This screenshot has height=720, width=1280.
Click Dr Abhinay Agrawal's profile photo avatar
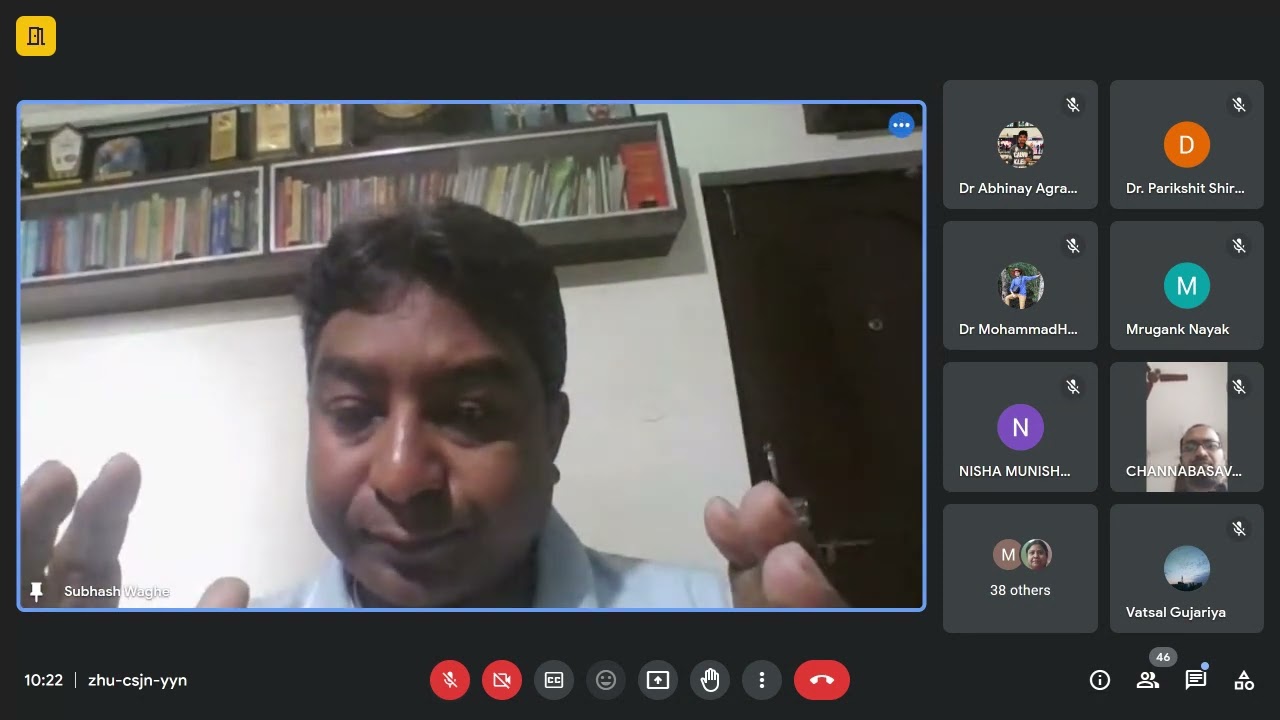pos(1020,145)
